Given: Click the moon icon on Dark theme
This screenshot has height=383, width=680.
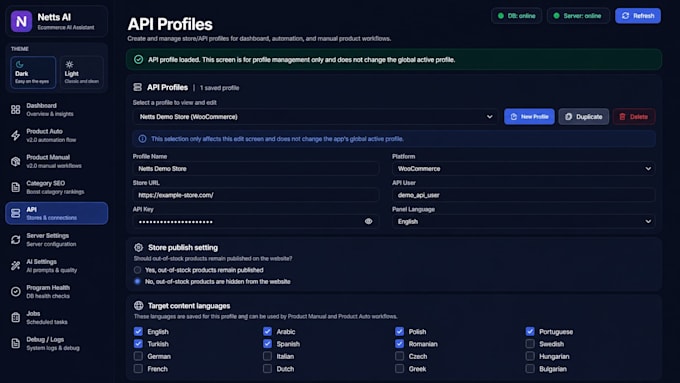Looking at the screenshot, I should click(20, 65).
